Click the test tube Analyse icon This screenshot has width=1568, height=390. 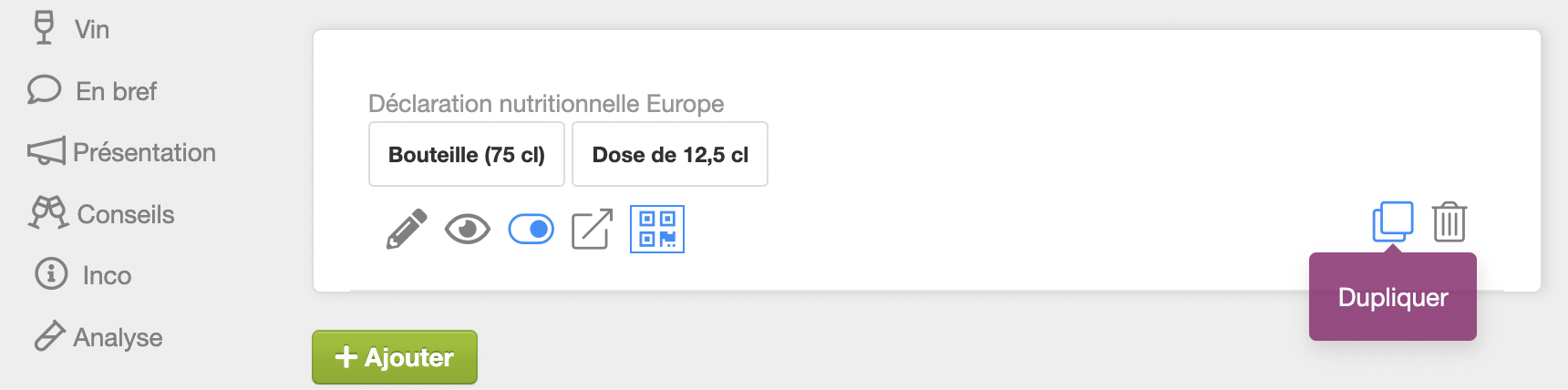49,336
